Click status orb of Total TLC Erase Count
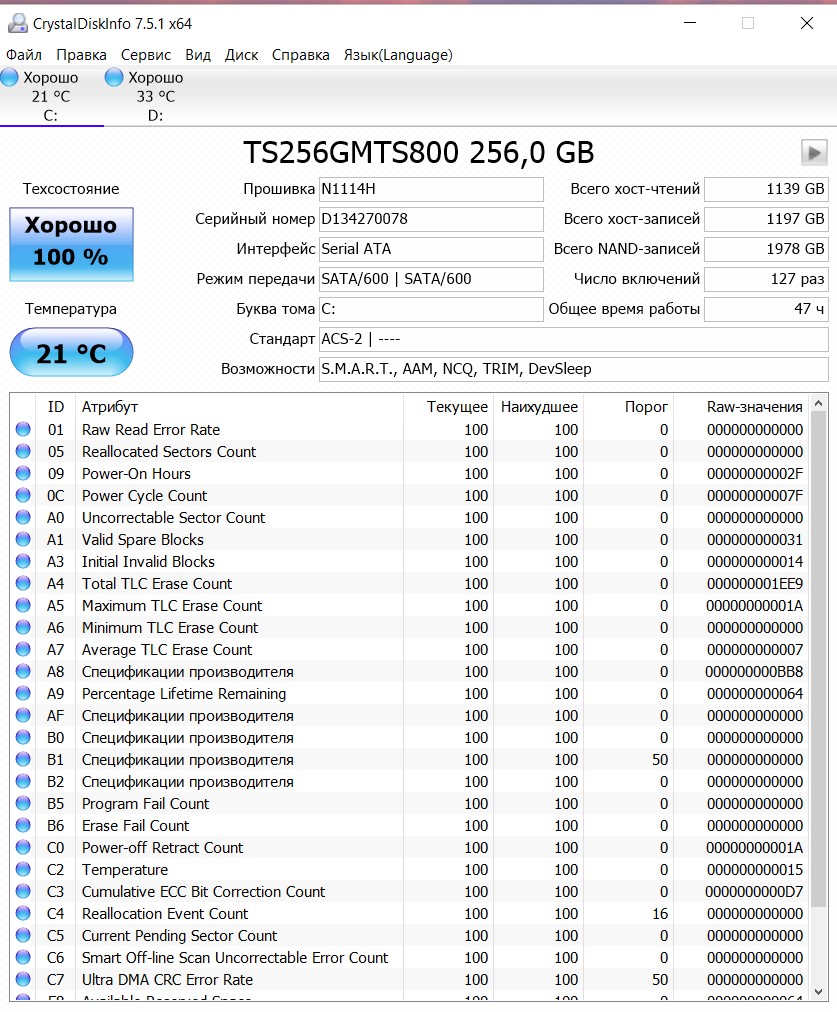This screenshot has width=837, height=1012. [23, 583]
